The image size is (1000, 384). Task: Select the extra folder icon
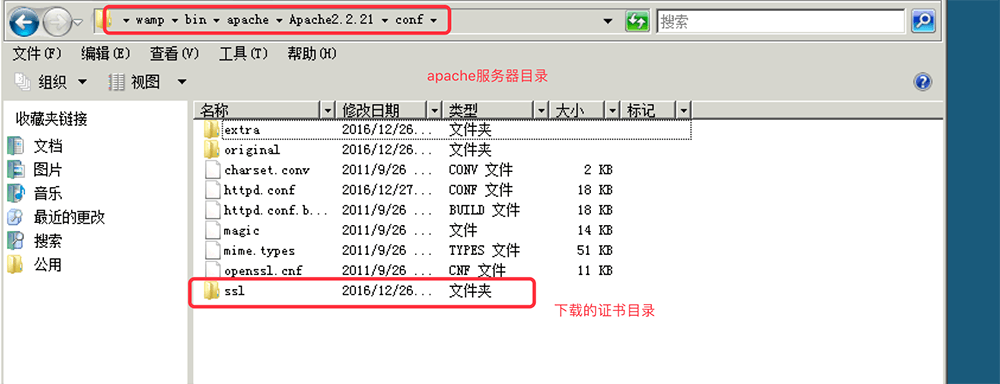click(x=212, y=130)
